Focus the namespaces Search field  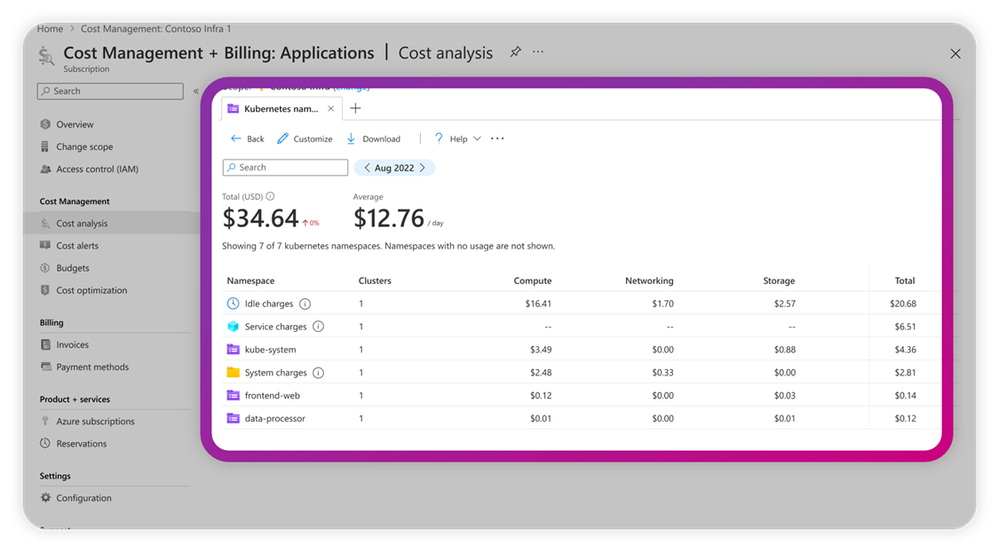coord(285,167)
